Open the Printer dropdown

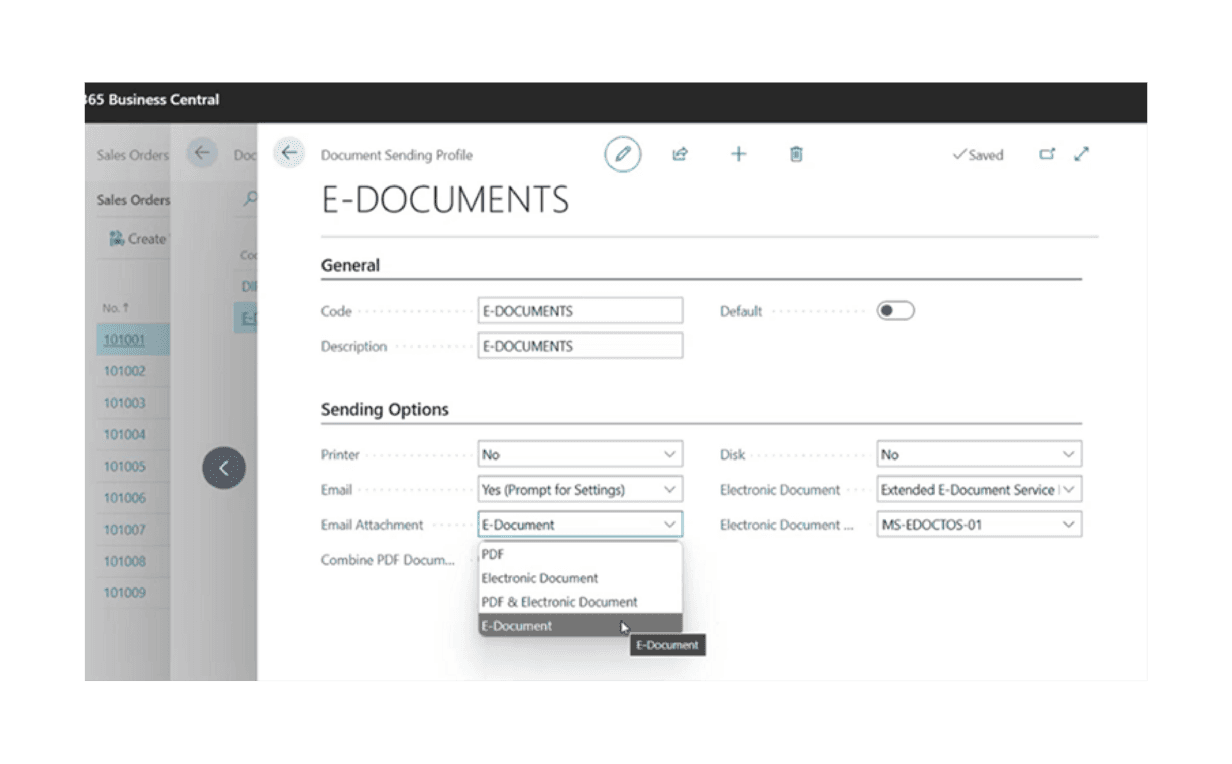[x=580, y=454]
